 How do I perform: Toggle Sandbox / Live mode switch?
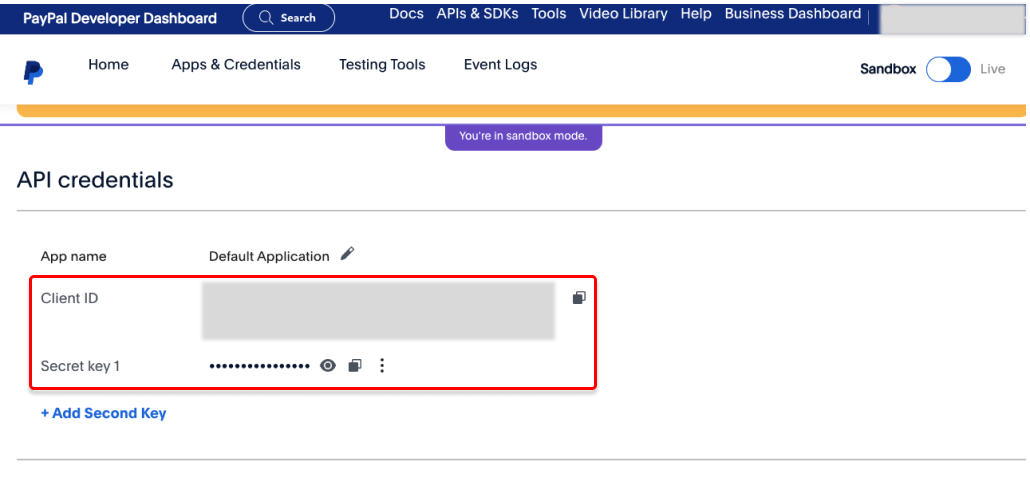948,69
